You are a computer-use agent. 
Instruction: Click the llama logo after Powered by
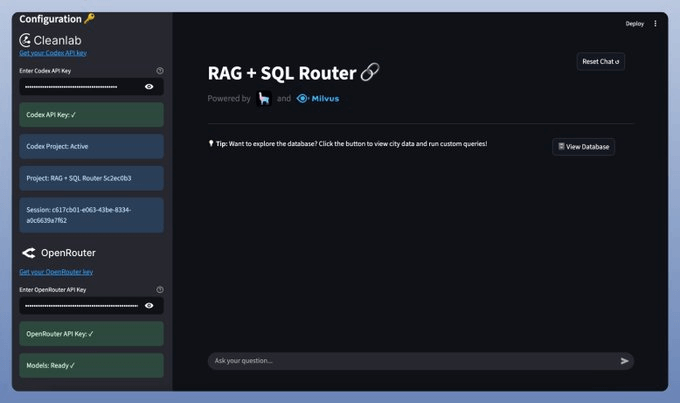(264, 98)
